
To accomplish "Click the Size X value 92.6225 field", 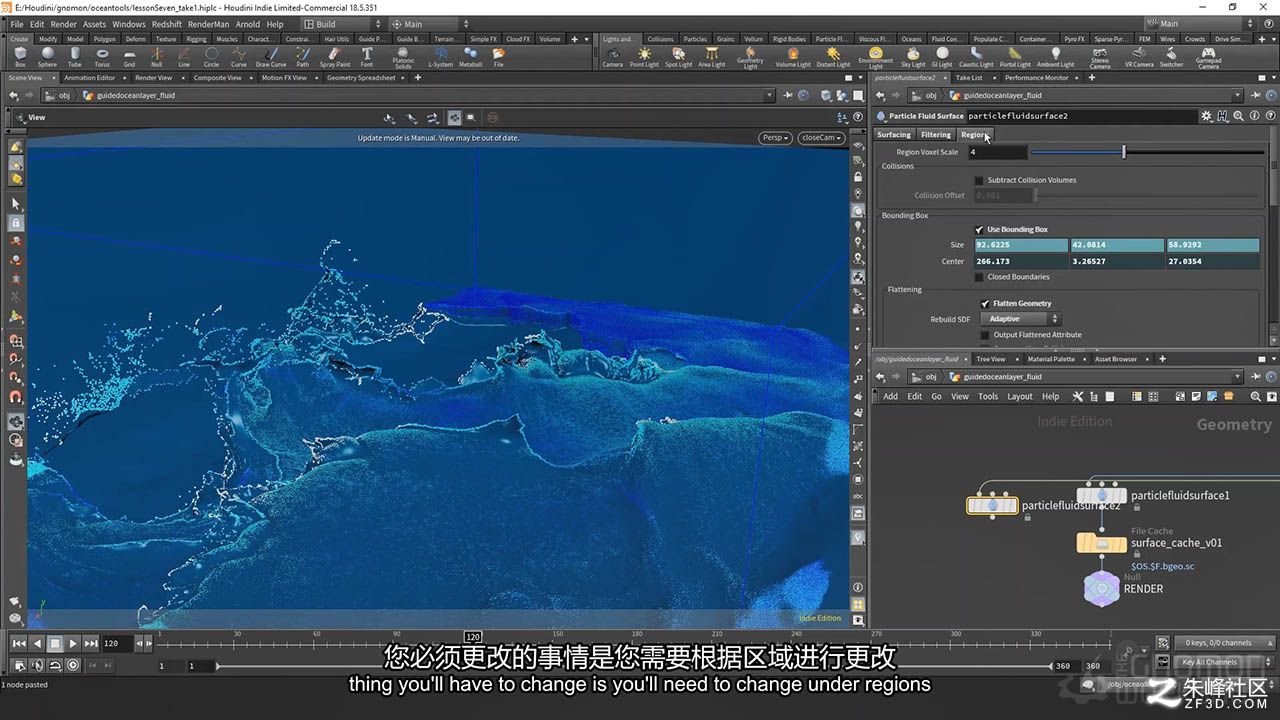I will (x=1020, y=245).
